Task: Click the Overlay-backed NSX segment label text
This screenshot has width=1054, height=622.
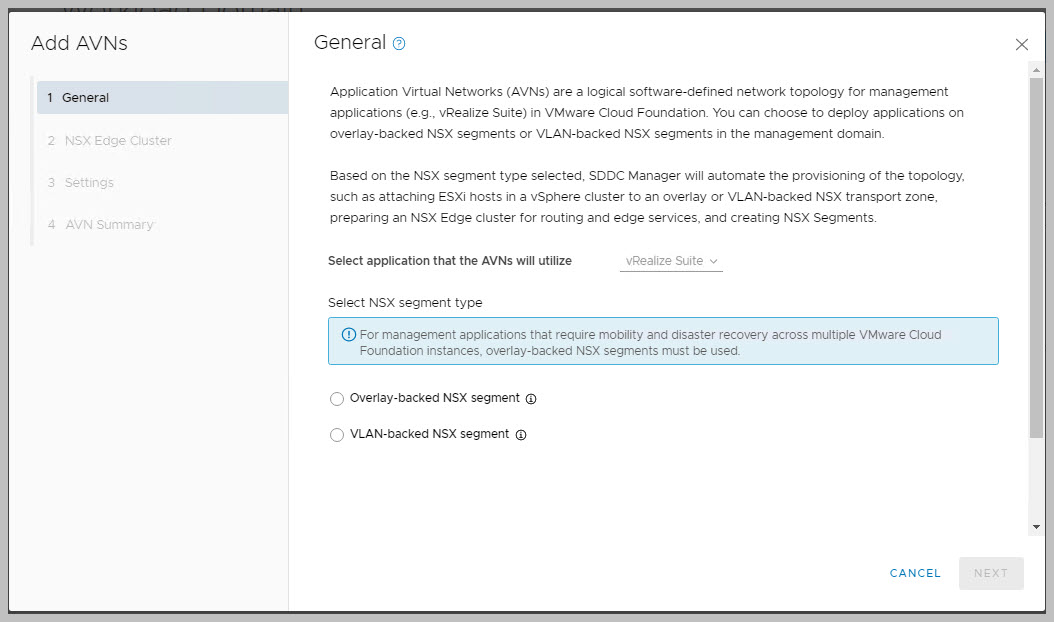Action: (434, 398)
